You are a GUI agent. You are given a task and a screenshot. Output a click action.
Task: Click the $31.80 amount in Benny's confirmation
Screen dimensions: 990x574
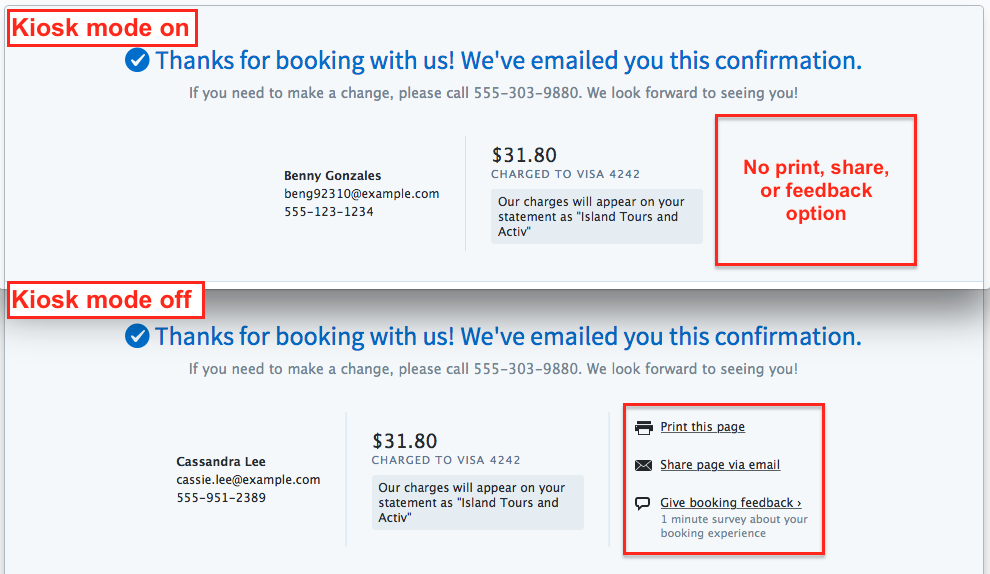click(x=524, y=155)
